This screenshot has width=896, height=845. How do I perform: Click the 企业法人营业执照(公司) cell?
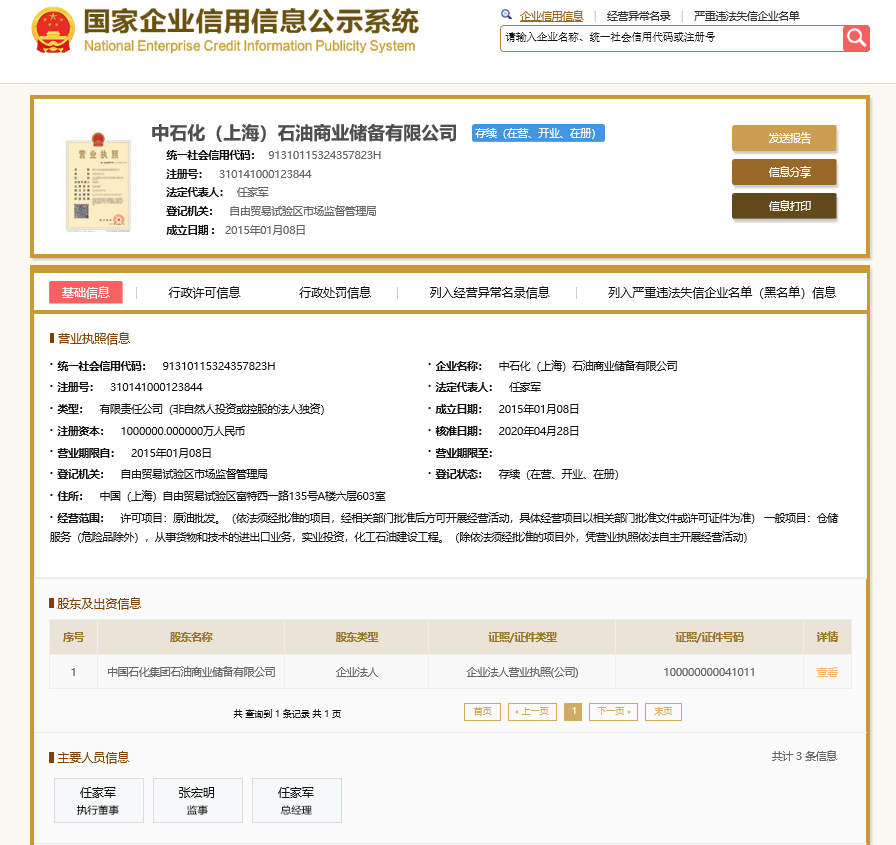click(522, 672)
